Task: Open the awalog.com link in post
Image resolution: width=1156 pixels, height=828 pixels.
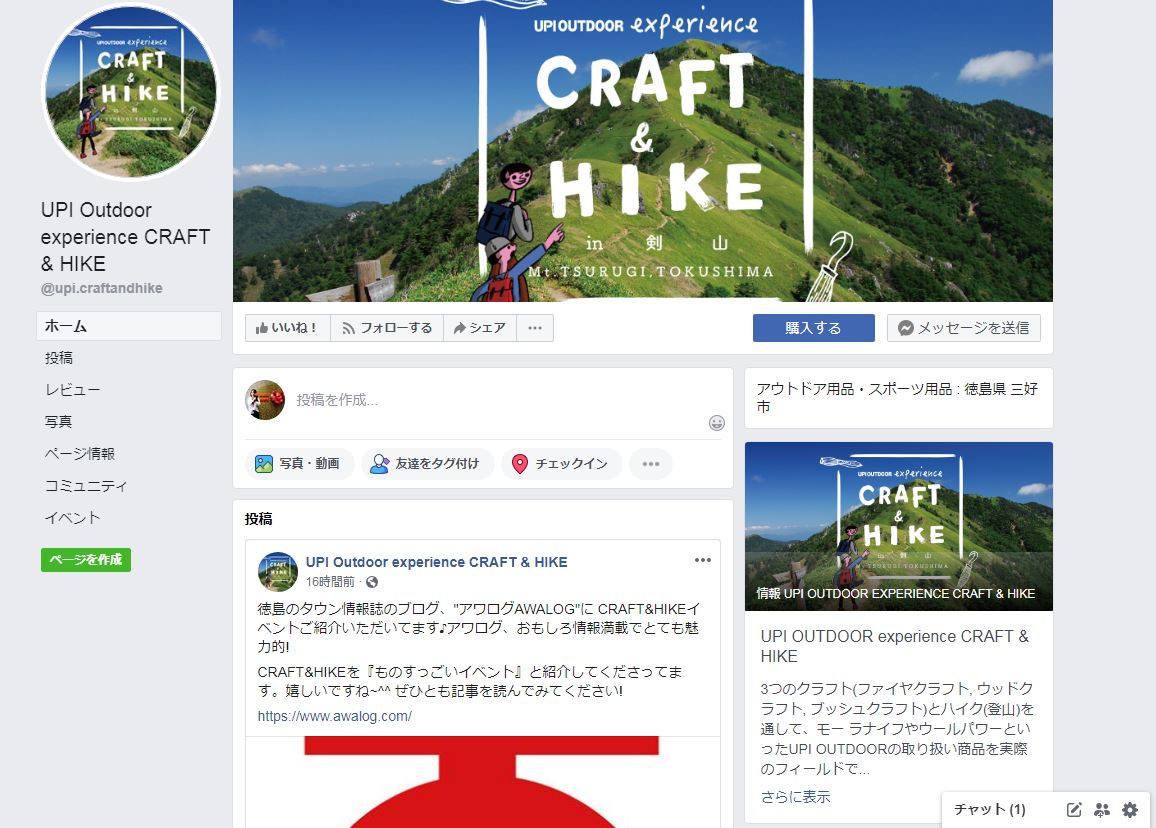Action: pyautogui.click(x=335, y=716)
